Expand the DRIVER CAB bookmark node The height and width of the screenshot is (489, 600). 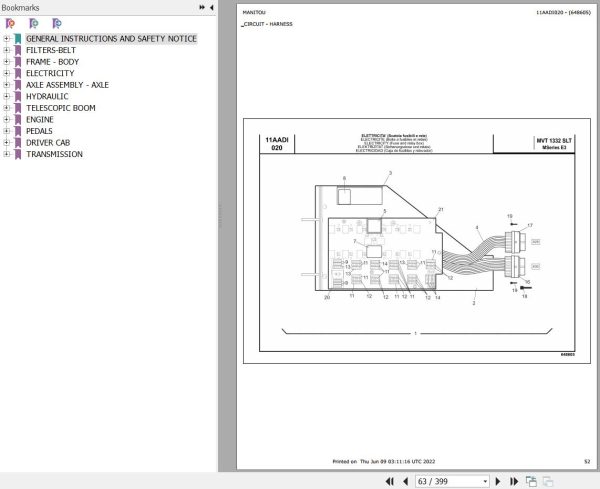pos(6,142)
